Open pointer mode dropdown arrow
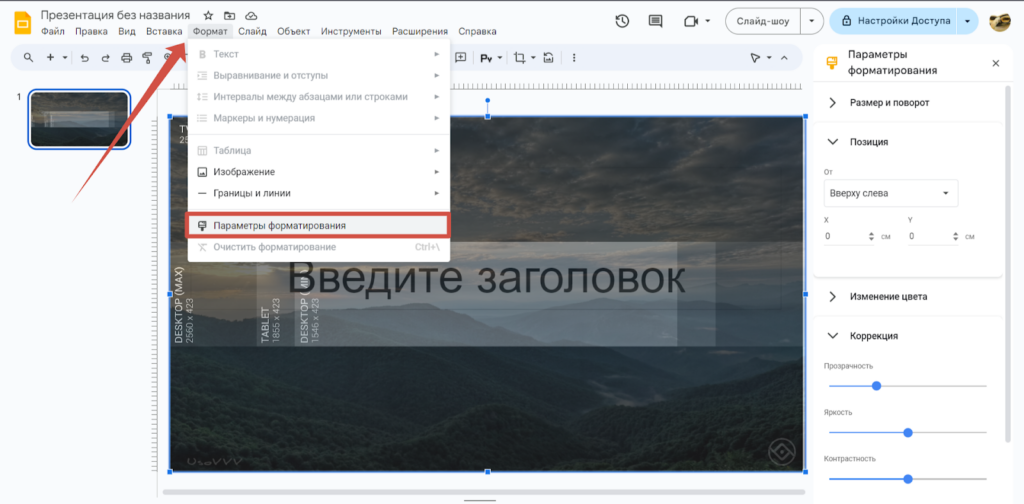This screenshot has height=504, width=1024. (769, 57)
